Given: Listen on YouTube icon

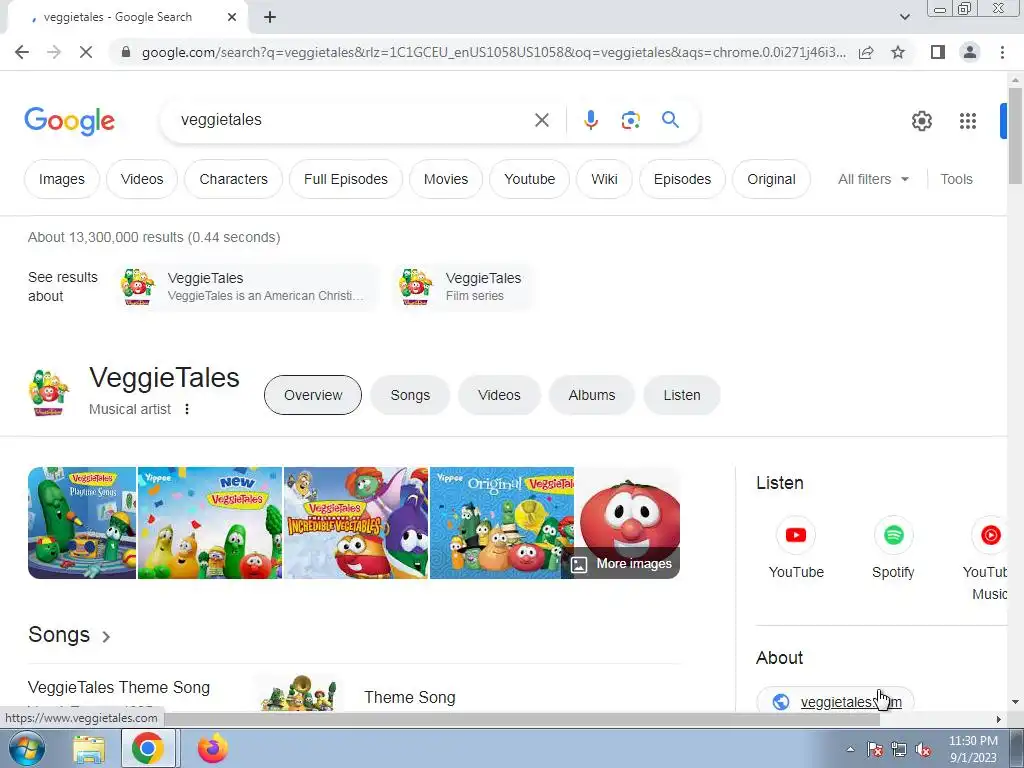Looking at the screenshot, I should coord(795,536).
